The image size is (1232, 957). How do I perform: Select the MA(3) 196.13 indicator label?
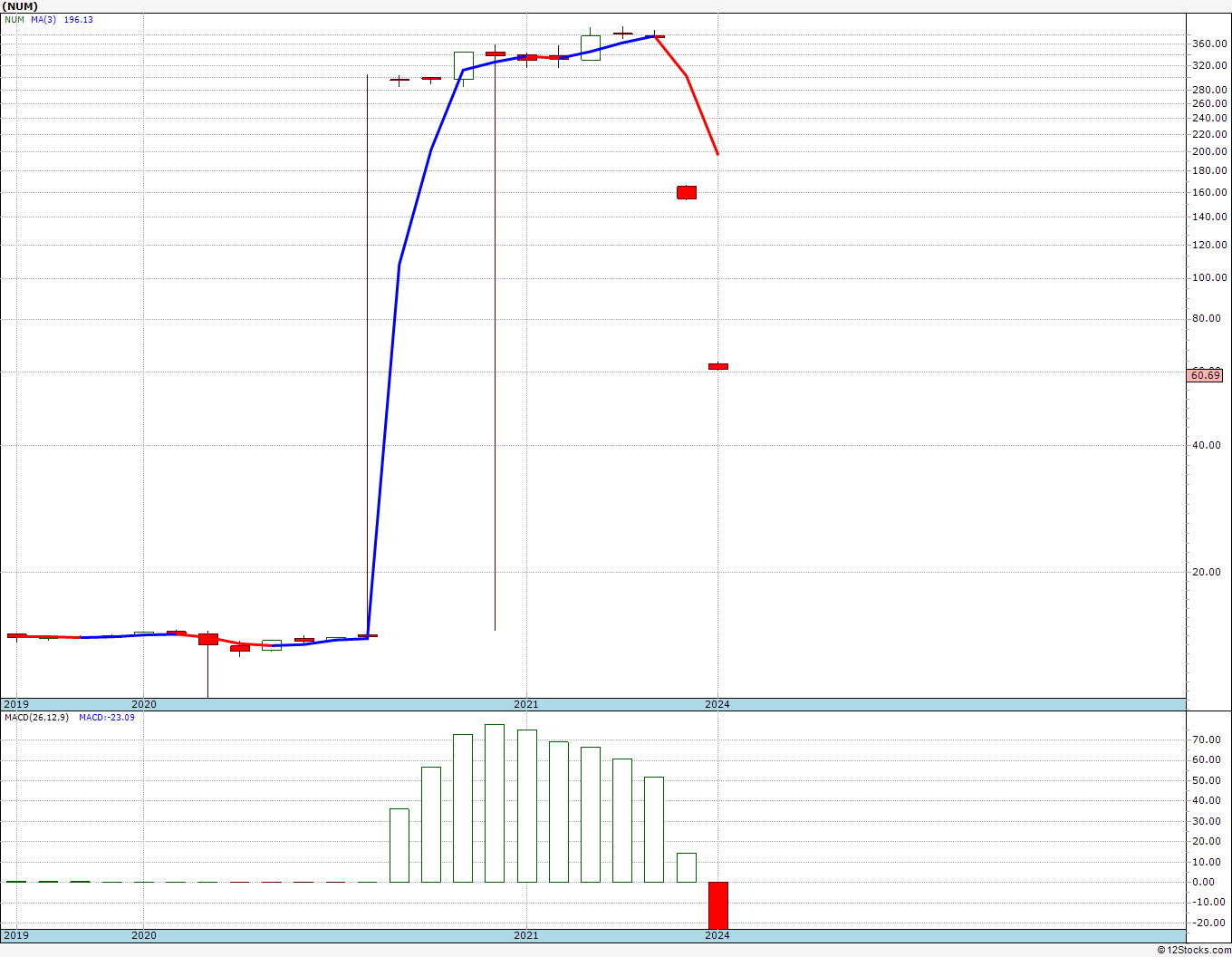coord(62,19)
